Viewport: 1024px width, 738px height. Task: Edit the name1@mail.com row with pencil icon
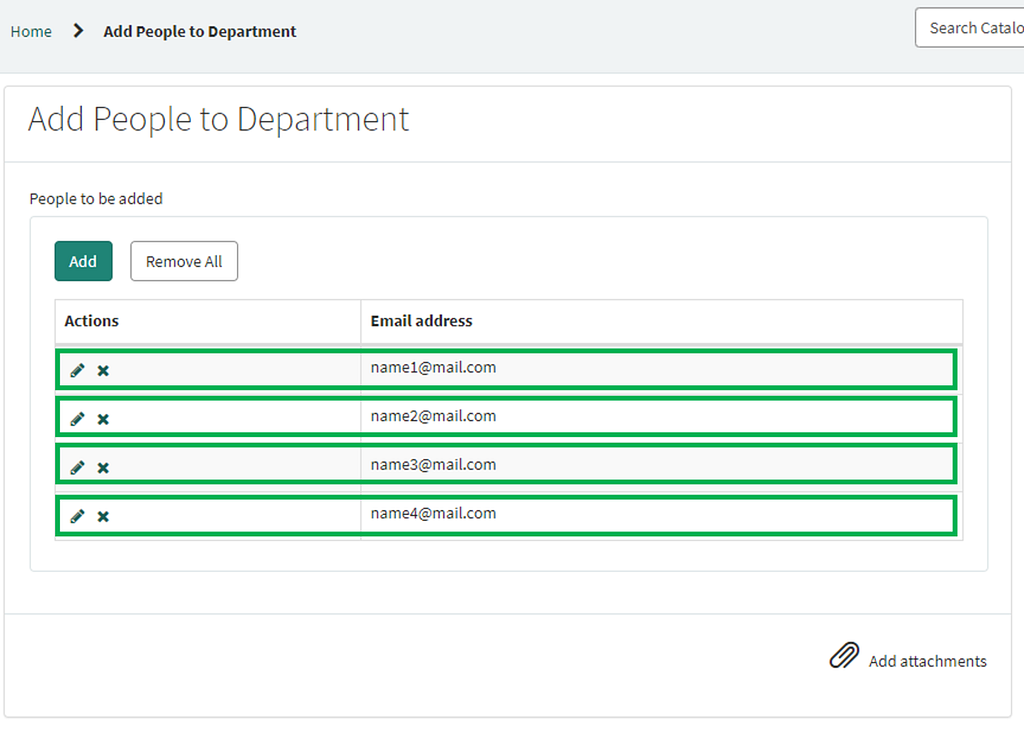(x=77, y=370)
